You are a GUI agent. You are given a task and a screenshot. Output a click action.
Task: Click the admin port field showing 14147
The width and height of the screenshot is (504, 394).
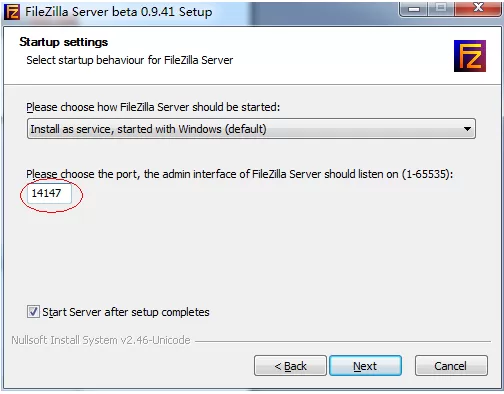49,193
